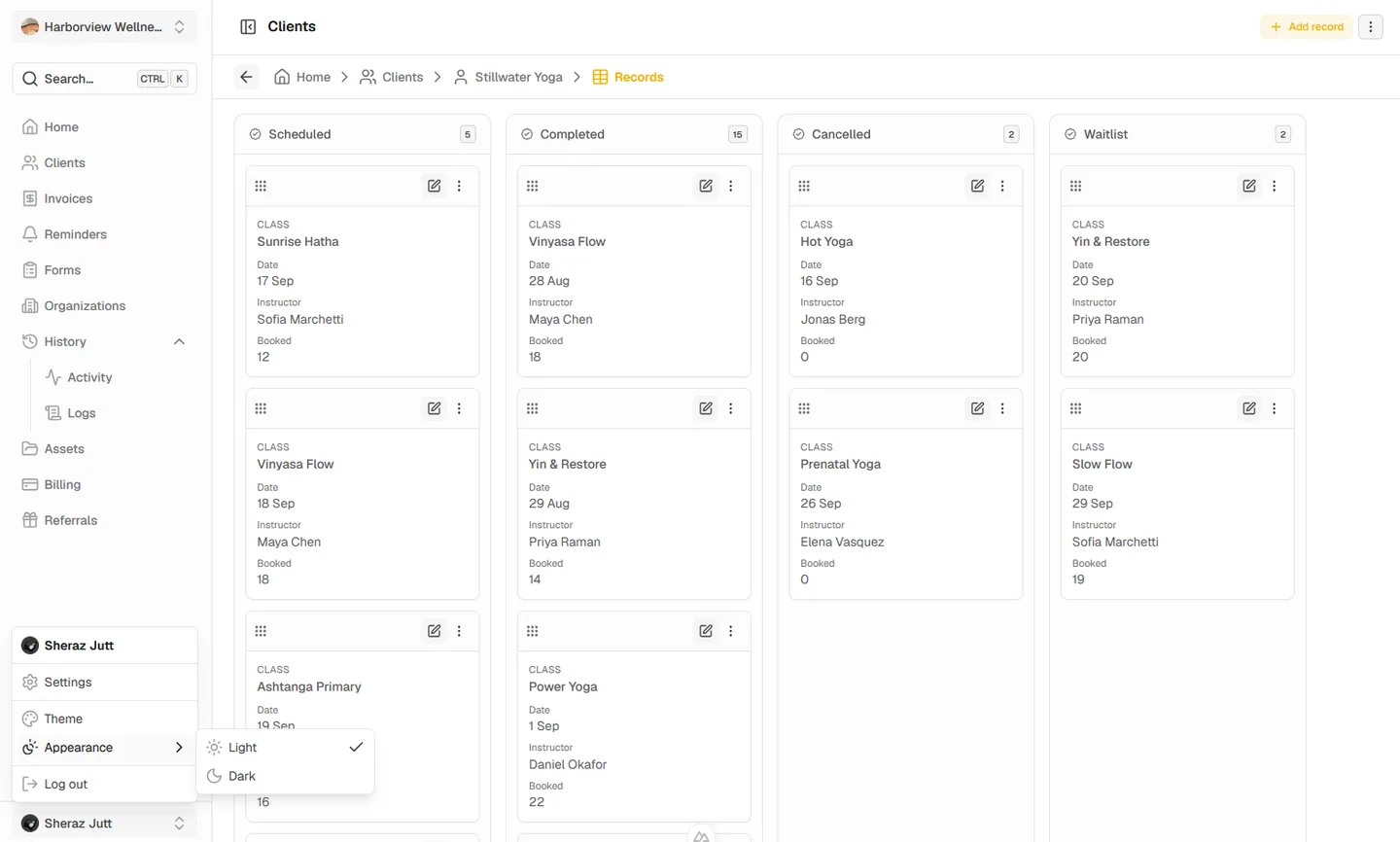This screenshot has width=1400, height=842.
Task: Click the Waitlist column header
Action: click(x=1177, y=134)
